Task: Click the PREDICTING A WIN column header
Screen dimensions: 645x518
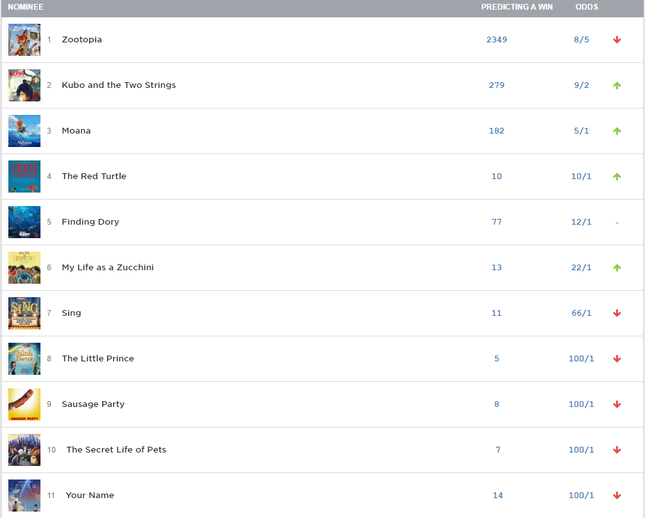Action: [517, 7]
